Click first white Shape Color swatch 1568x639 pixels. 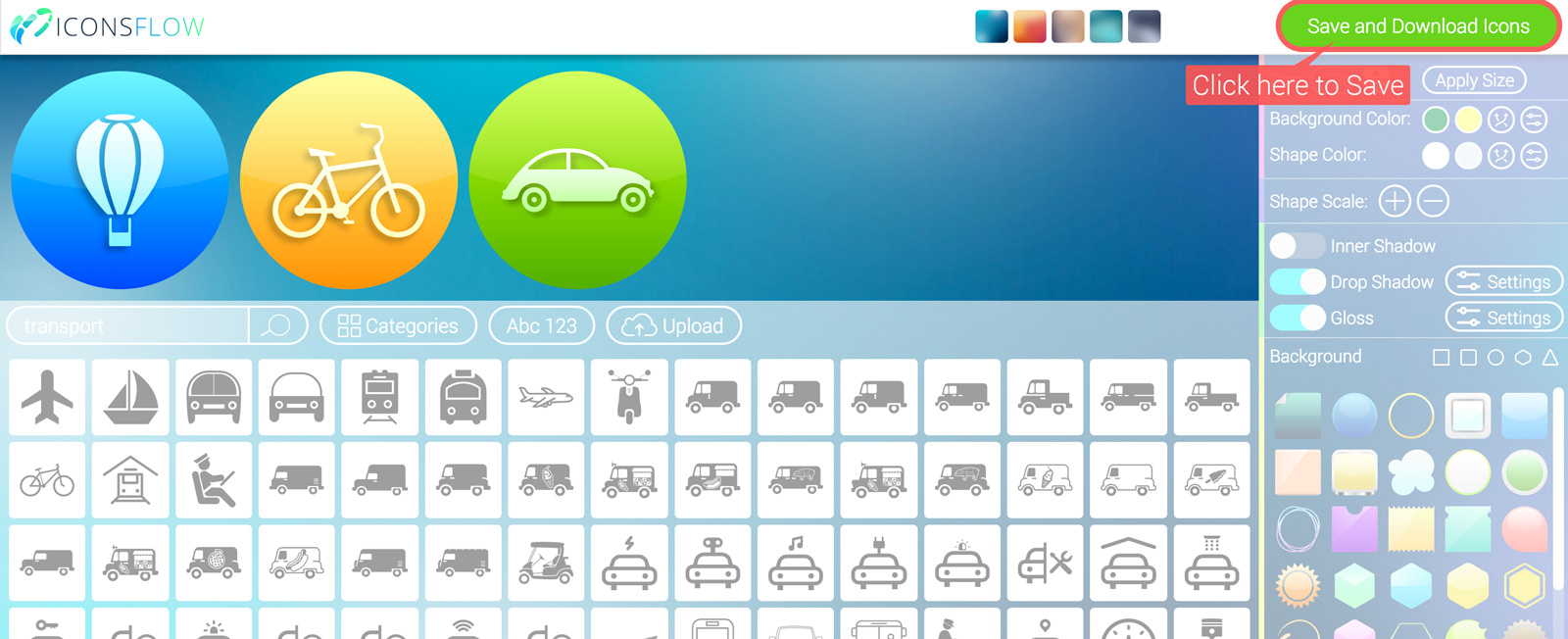pyautogui.click(x=1436, y=155)
